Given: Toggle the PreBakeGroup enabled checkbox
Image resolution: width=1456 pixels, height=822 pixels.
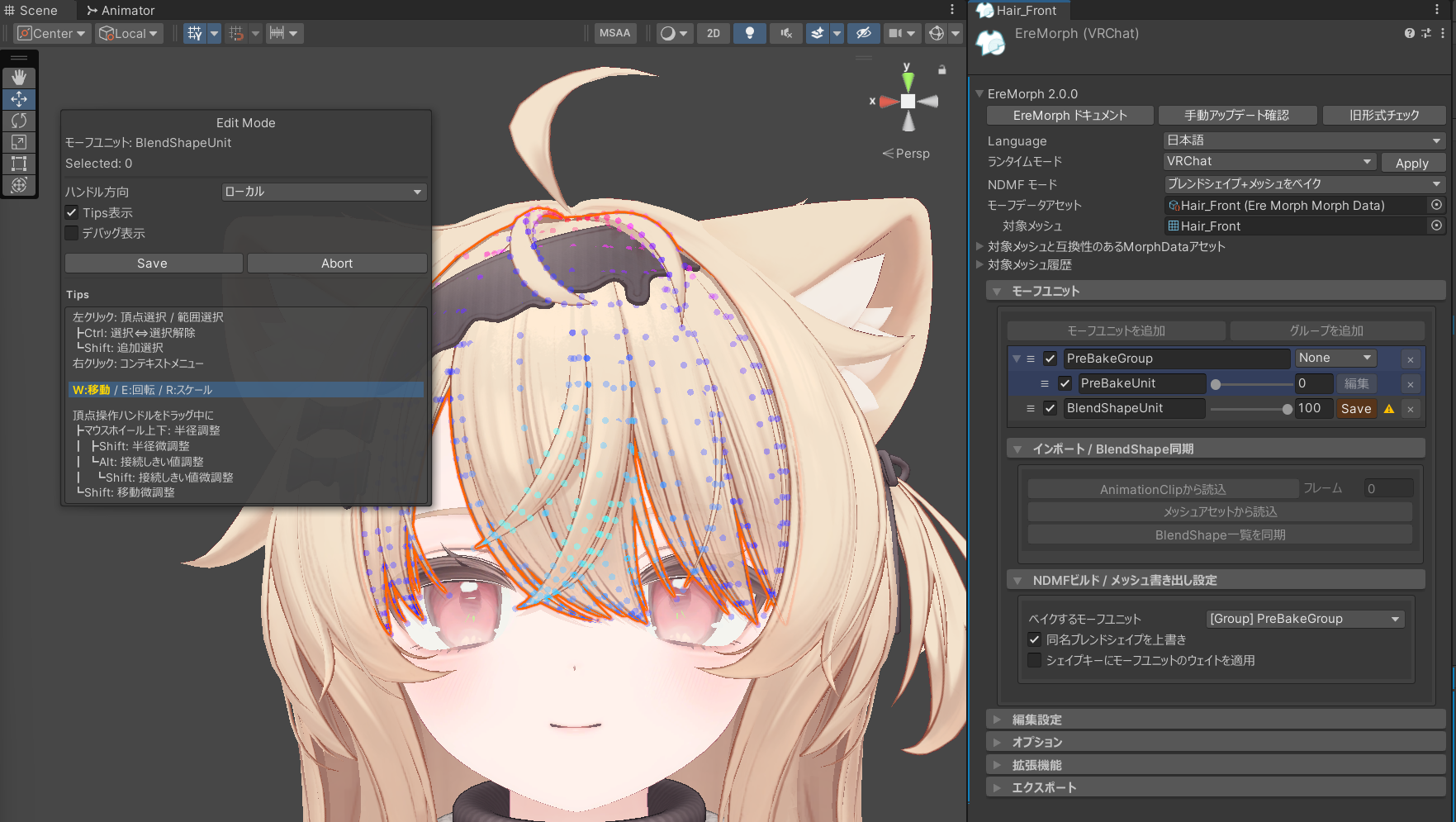Looking at the screenshot, I should click(1051, 359).
